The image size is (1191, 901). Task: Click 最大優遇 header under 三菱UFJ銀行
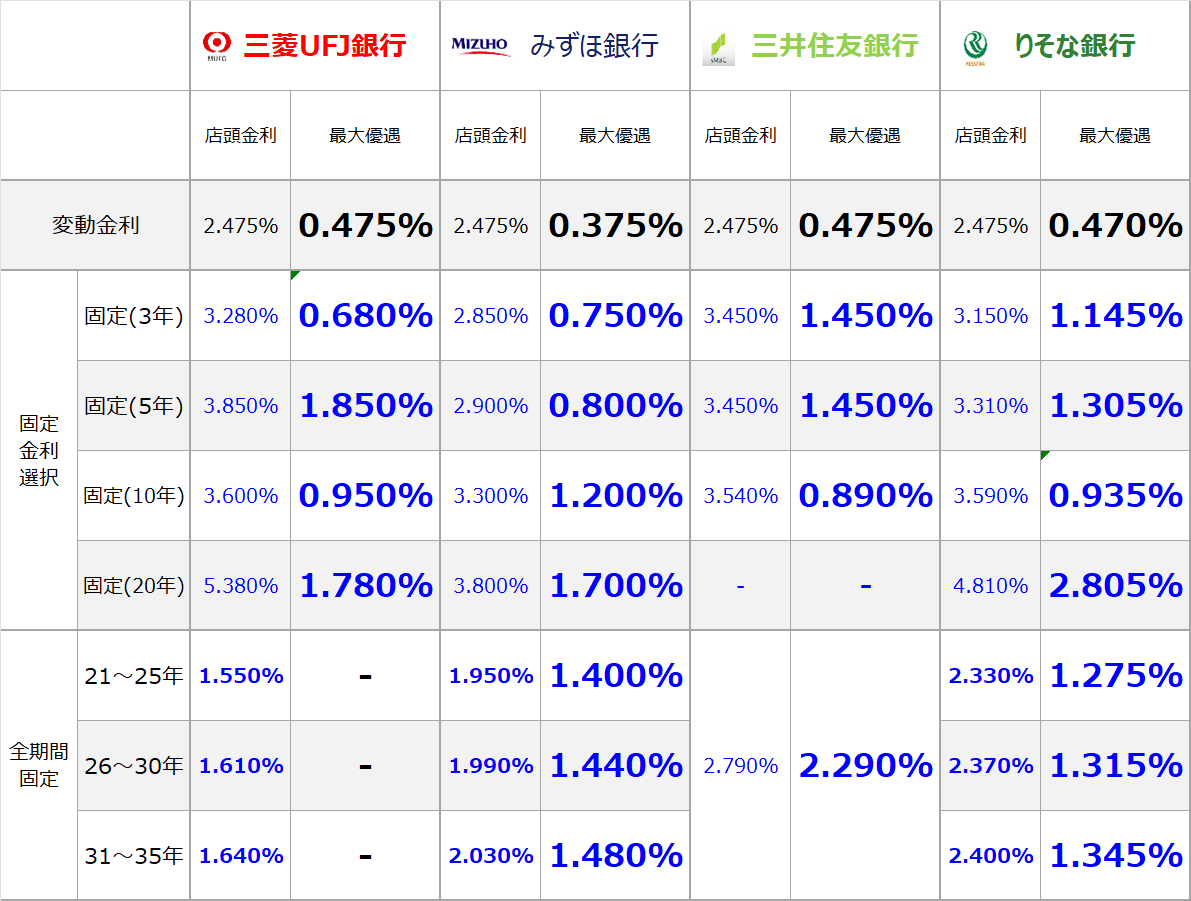(365, 135)
